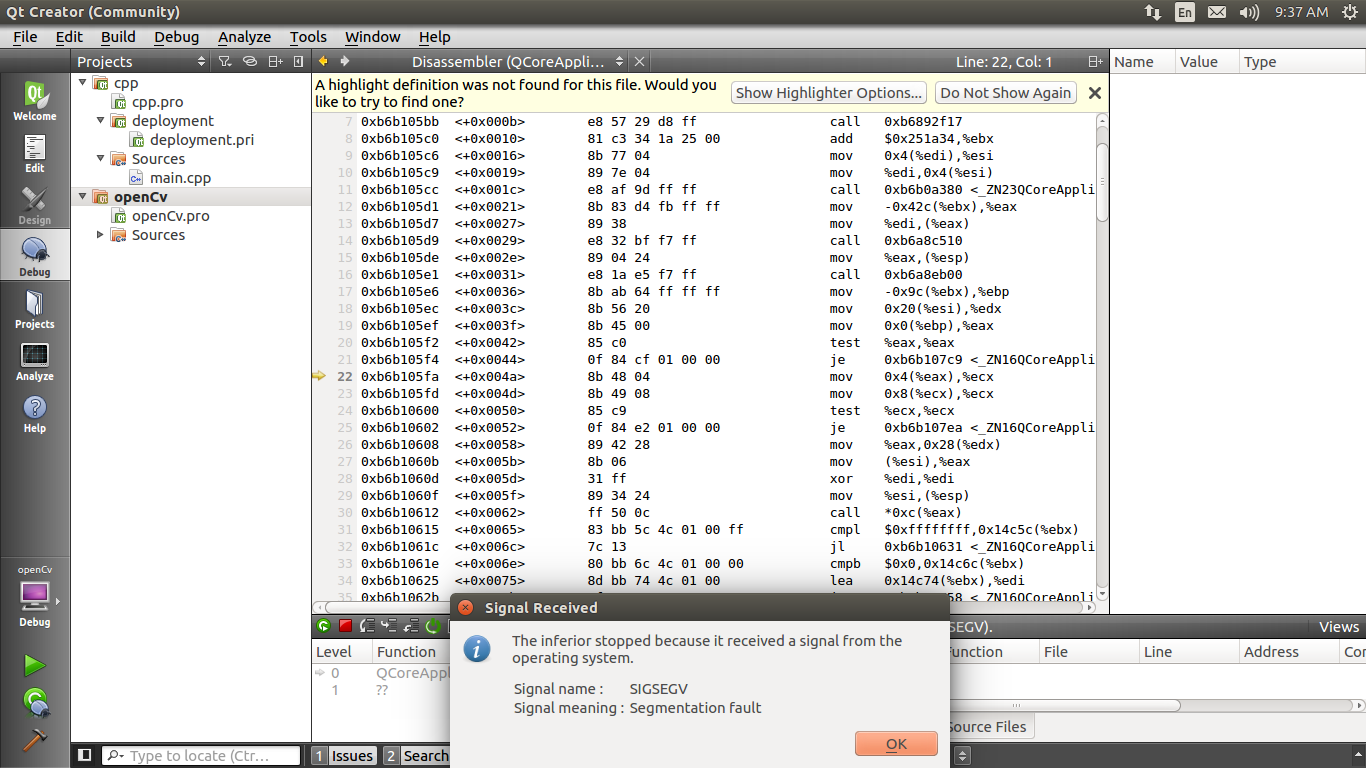1366x768 pixels.
Task: Open the Tools menu
Action: (308, 37)
